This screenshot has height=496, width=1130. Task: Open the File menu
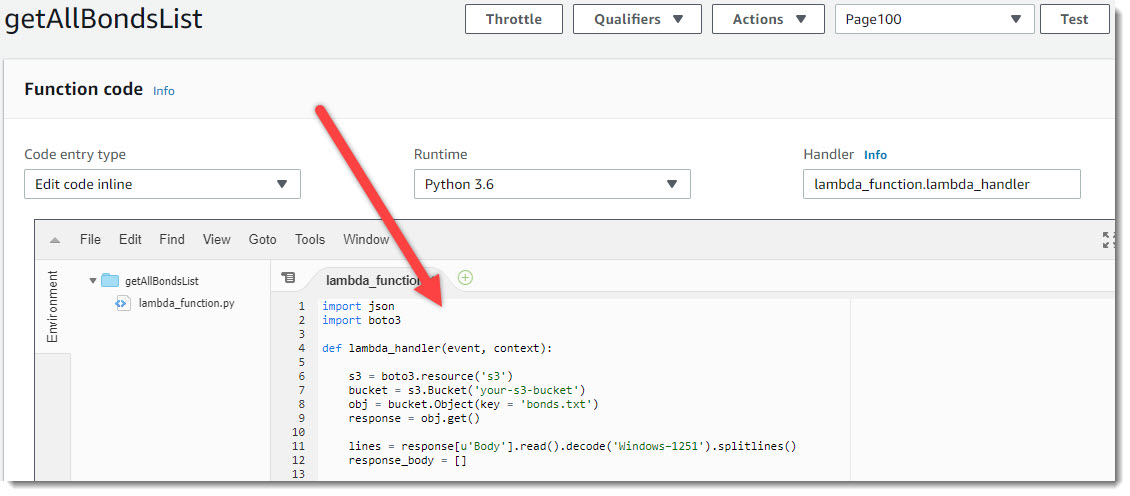pyautogui.click(x=90, y=239)
